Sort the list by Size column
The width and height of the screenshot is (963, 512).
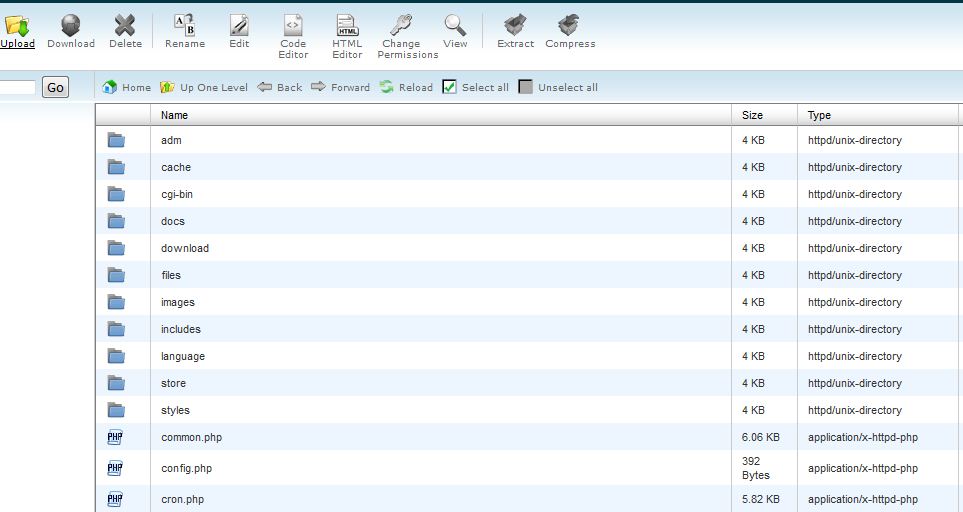[x=752, y=115]
